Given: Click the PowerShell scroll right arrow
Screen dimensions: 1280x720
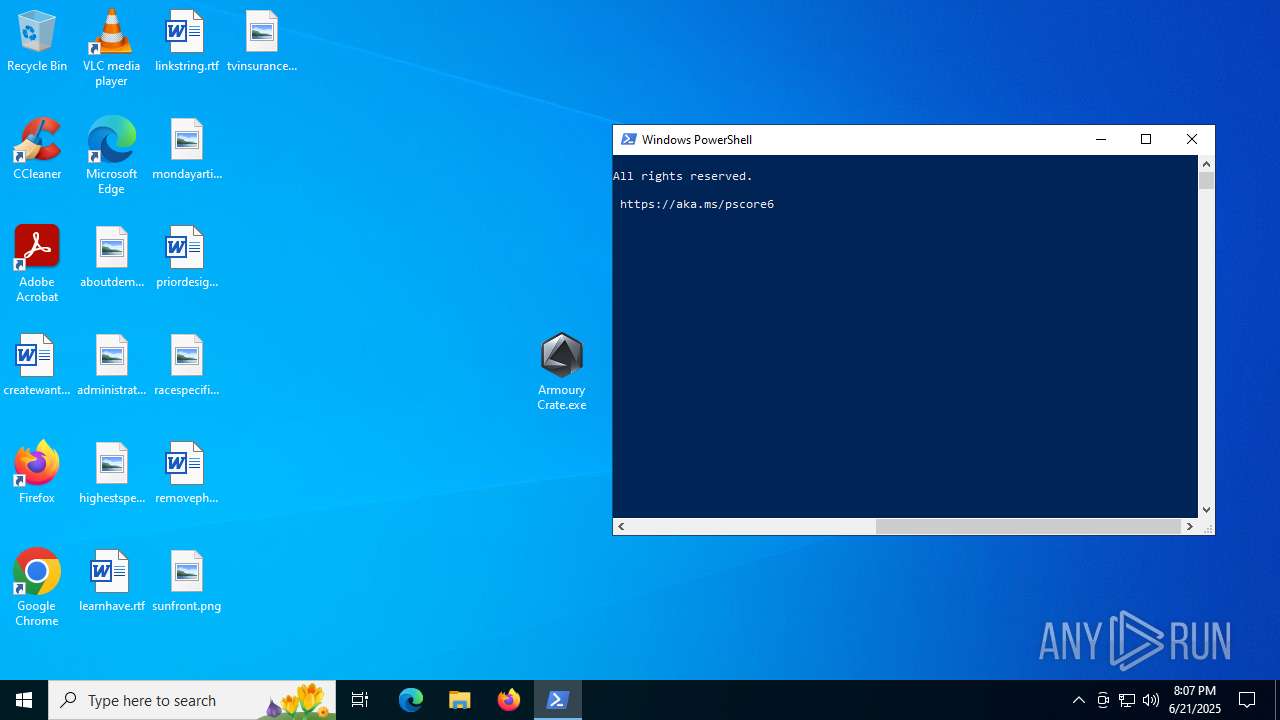Looking at the screenshot, I should coord(1190,526).
